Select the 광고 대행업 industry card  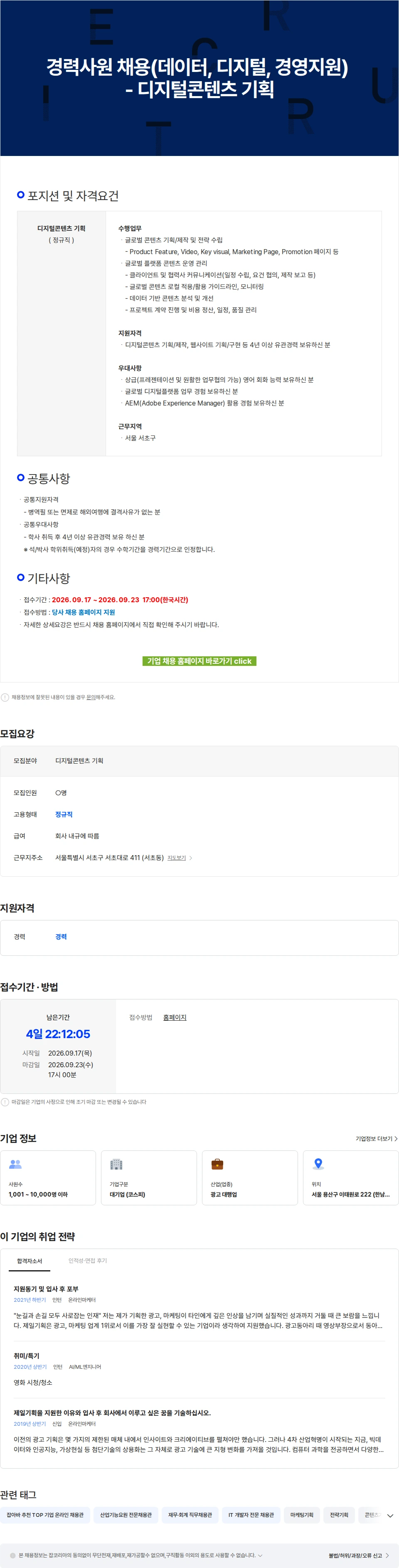tap(250, 1177)
